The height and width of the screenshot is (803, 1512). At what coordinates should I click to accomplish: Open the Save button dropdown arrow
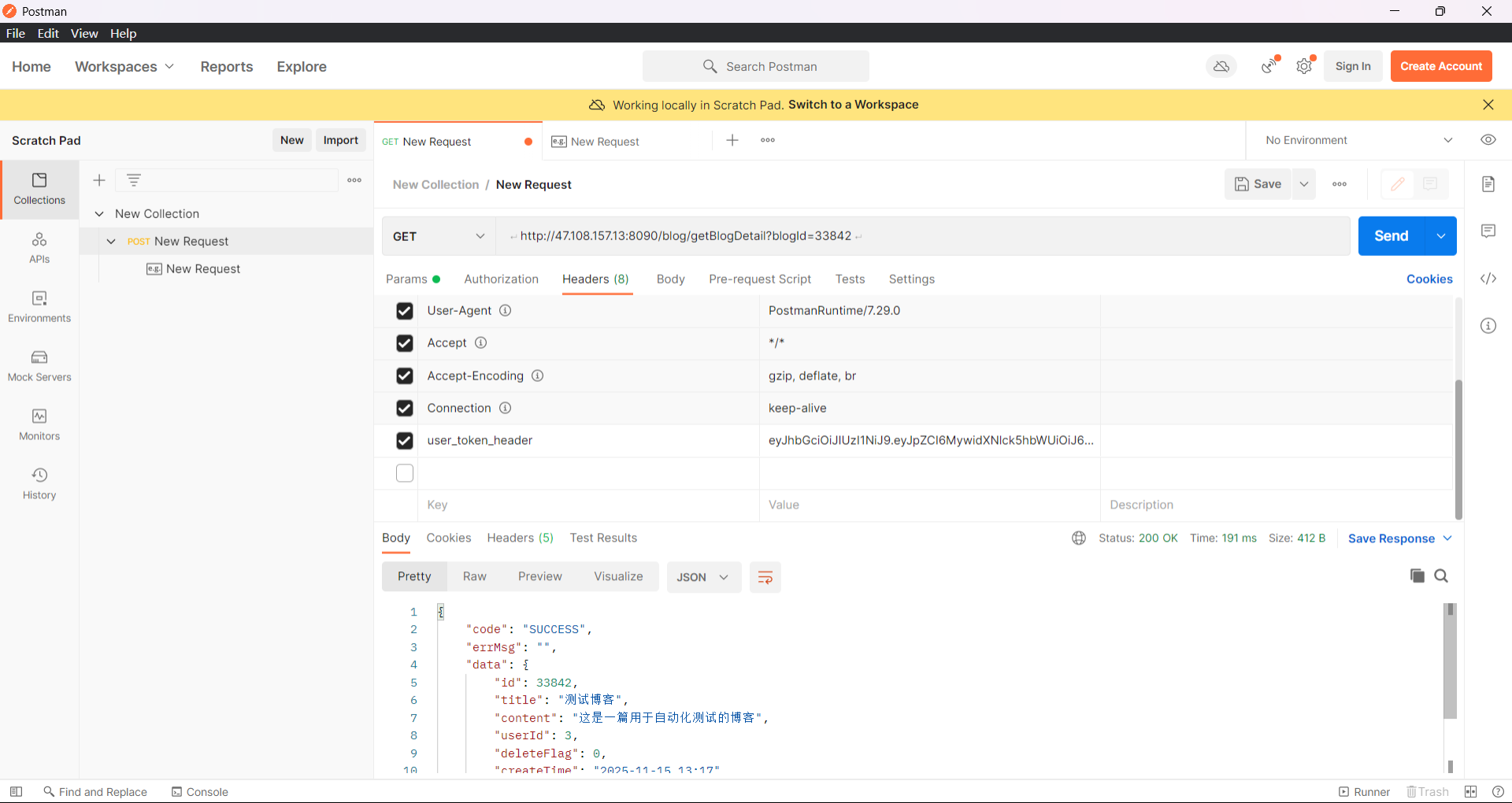[x=1304, y=184]
